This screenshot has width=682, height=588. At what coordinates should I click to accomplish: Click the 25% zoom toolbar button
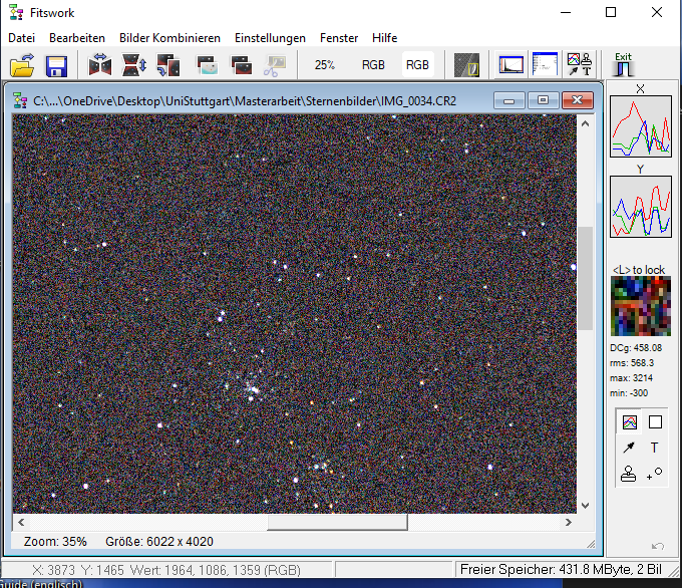click(325, 65)
